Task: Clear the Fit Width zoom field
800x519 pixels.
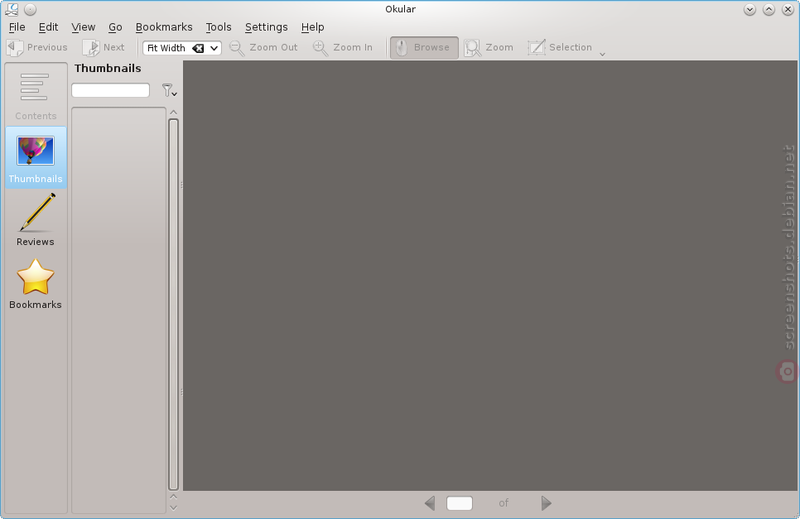Action: tap(198, 48)
